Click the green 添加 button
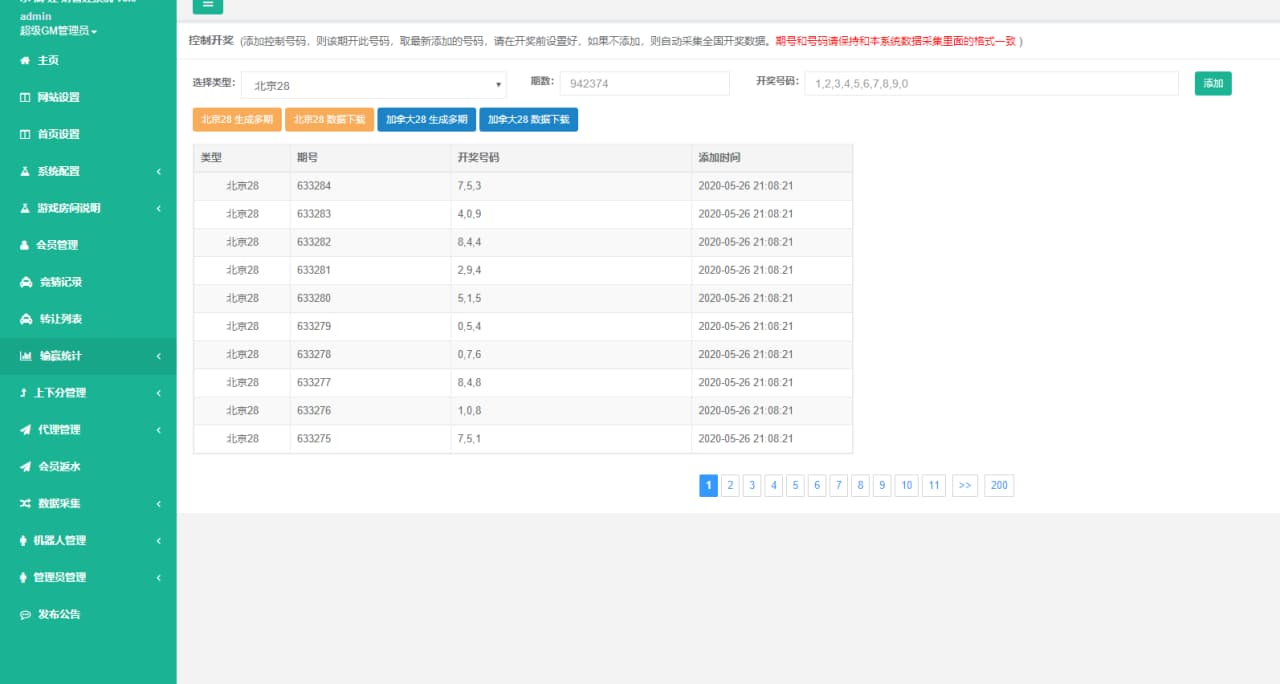1280x684 pixels. click(x=1212, y=84)
